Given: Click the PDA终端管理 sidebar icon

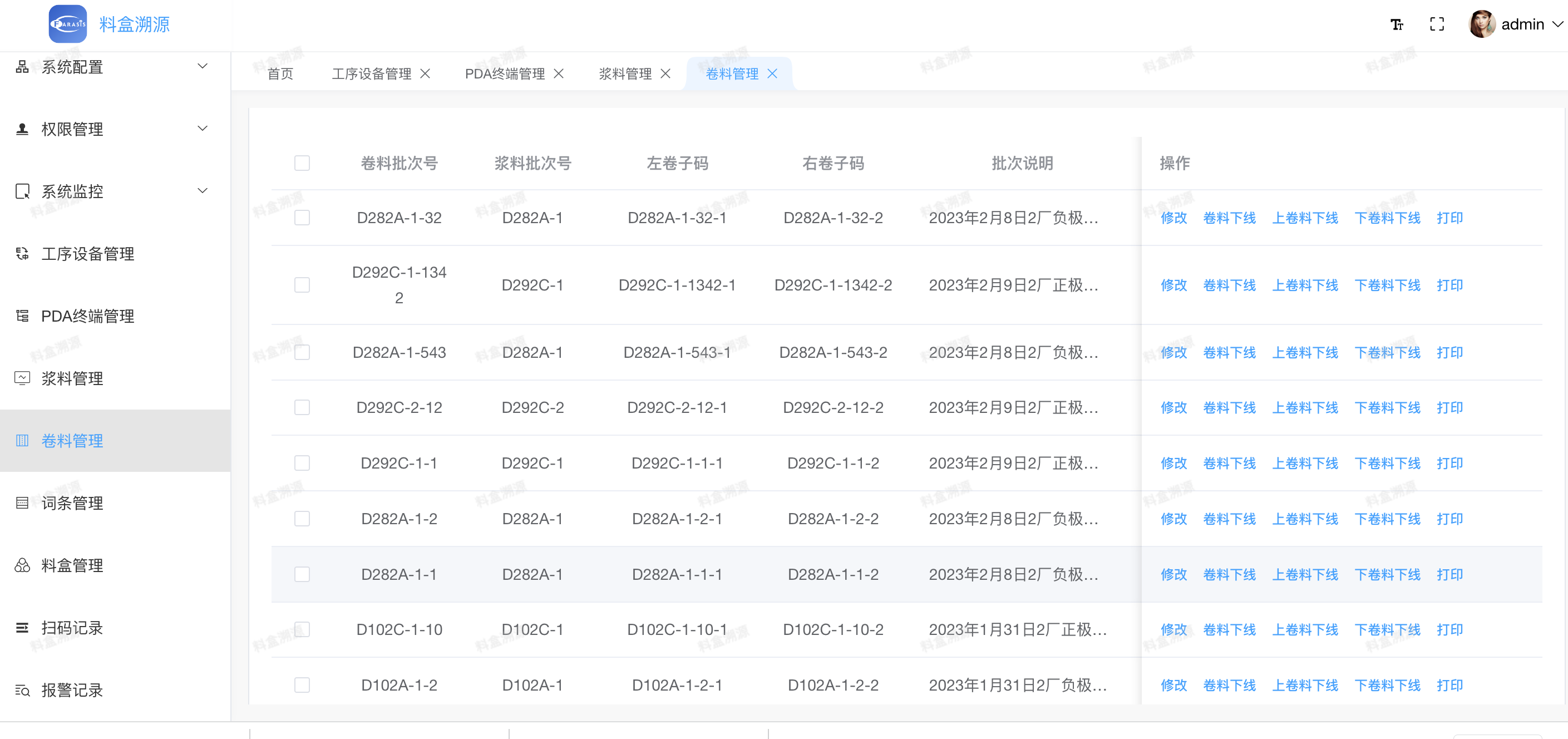Looking at the screenshot, I should coord(22,316).
